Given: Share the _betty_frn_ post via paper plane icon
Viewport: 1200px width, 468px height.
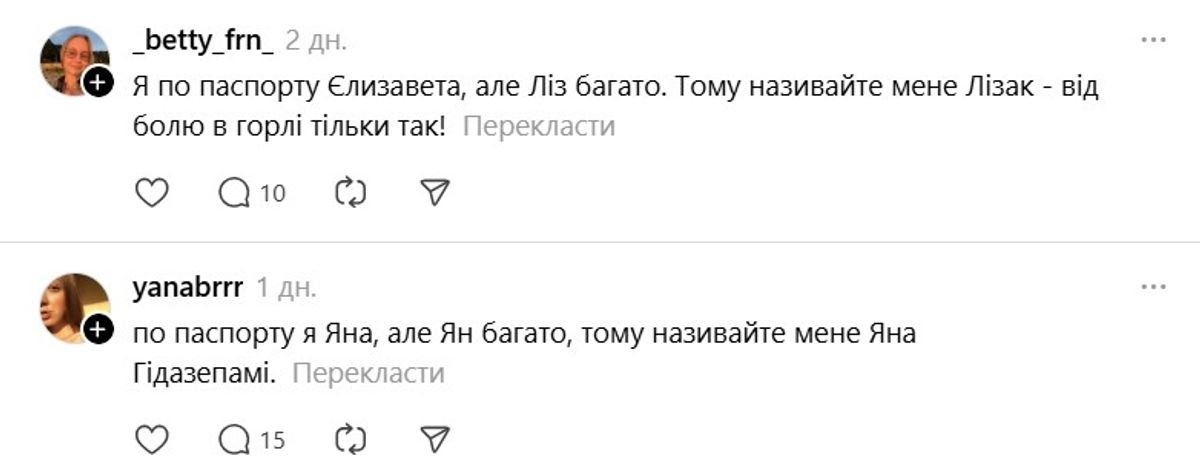Looking at the screenshot, I should pos(434,192).
